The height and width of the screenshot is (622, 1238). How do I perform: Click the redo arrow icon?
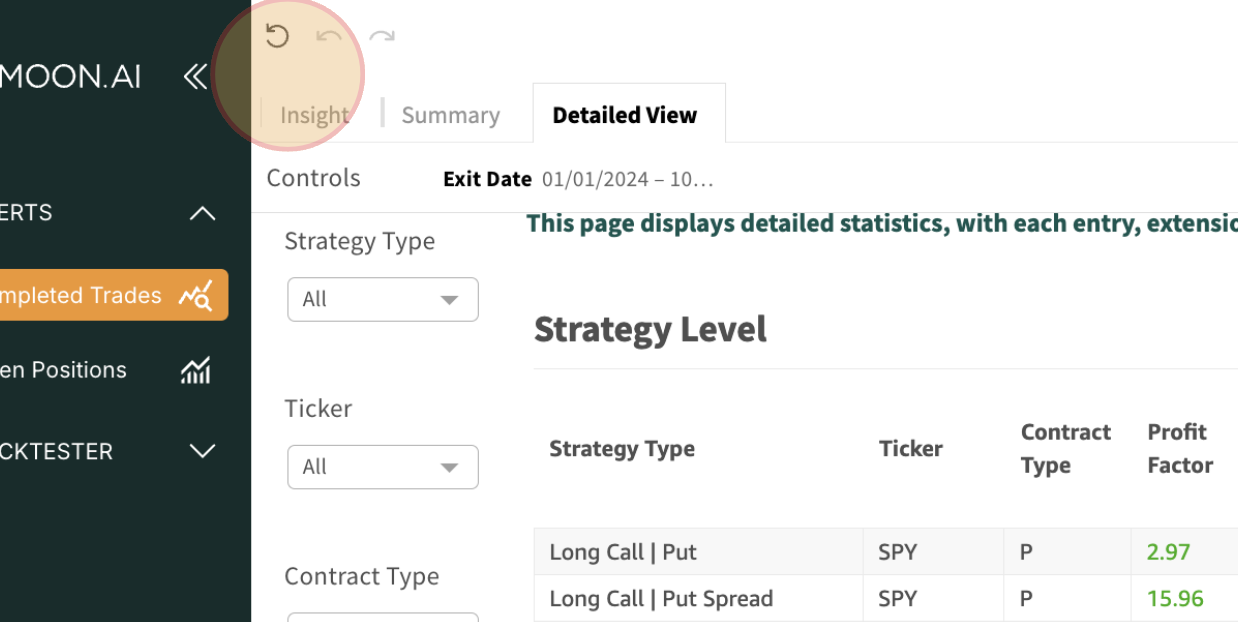(x=382, y=37)
